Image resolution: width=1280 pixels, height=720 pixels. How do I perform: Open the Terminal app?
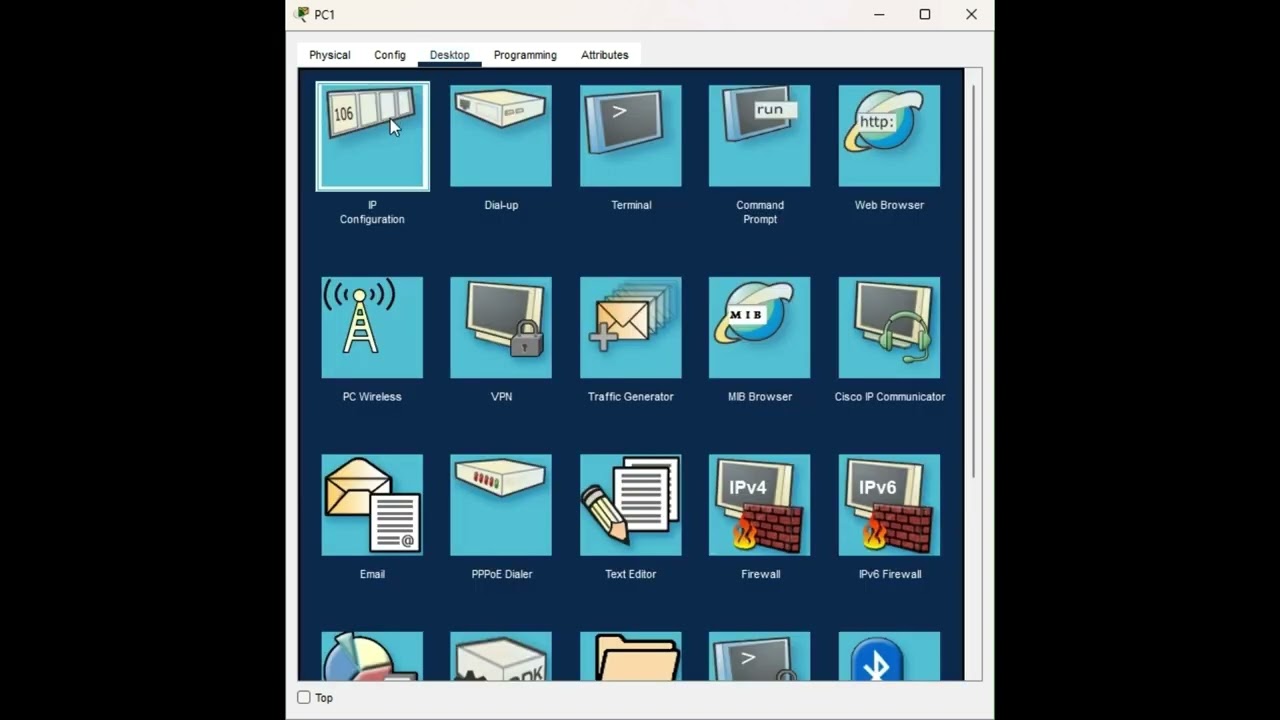[631, 136]
